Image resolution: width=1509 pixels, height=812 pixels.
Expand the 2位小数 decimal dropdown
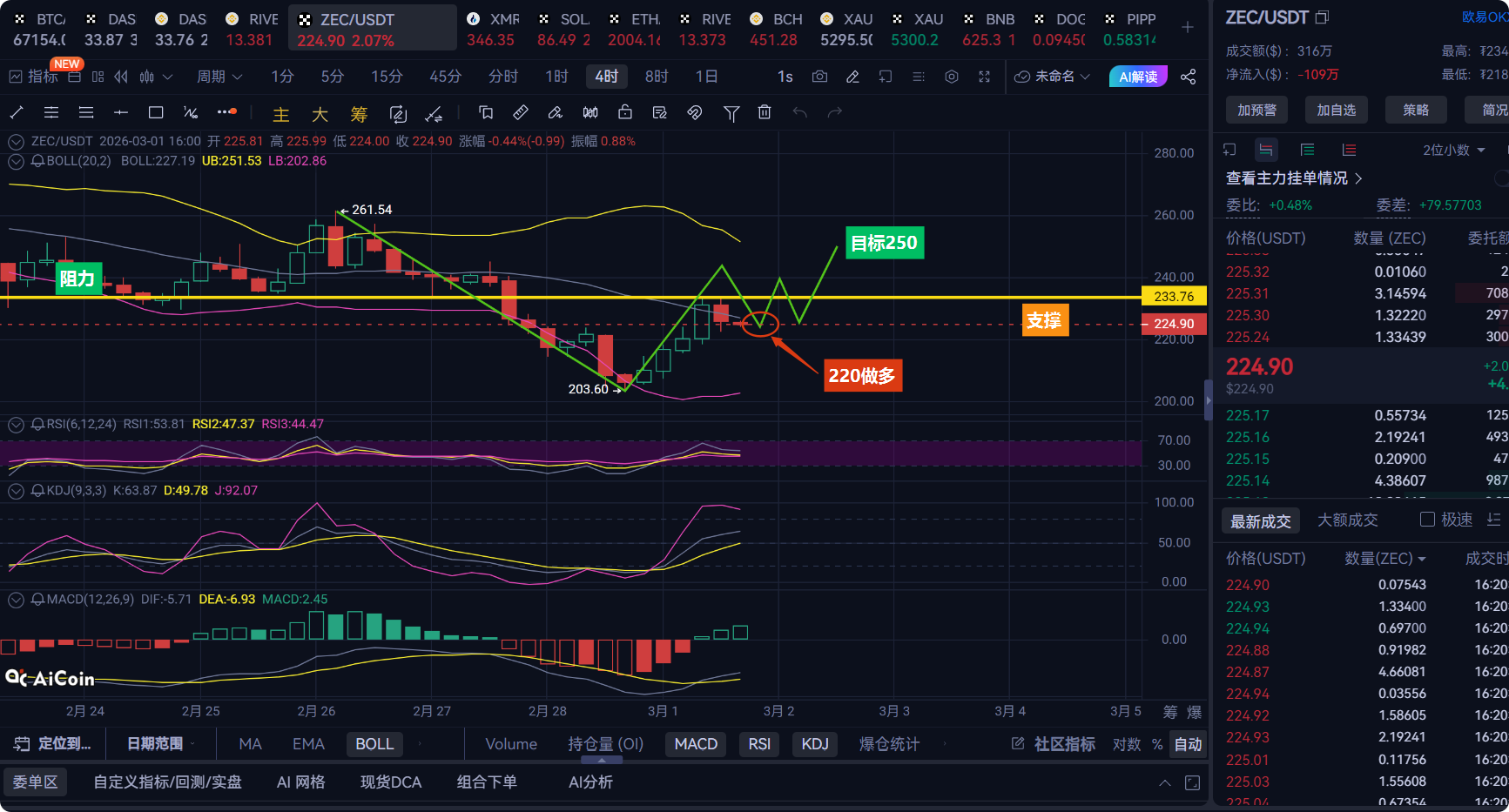[x=1453, y=150]
